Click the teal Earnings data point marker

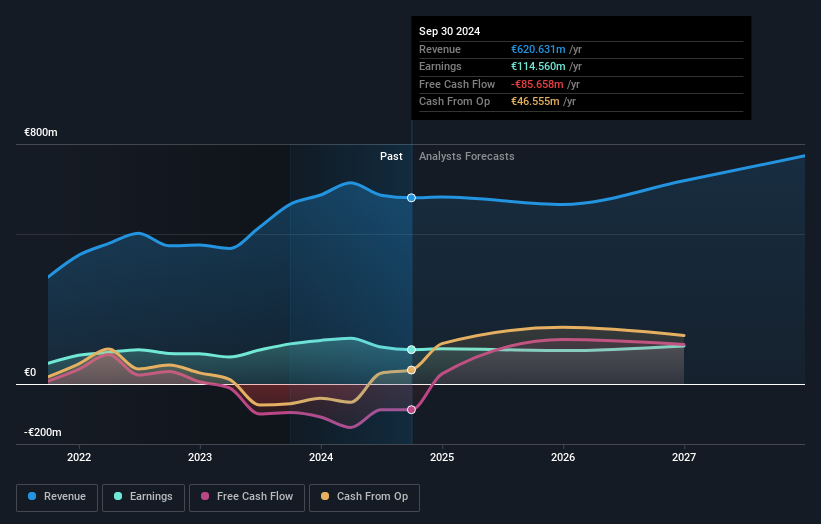(x=412, y=350)
